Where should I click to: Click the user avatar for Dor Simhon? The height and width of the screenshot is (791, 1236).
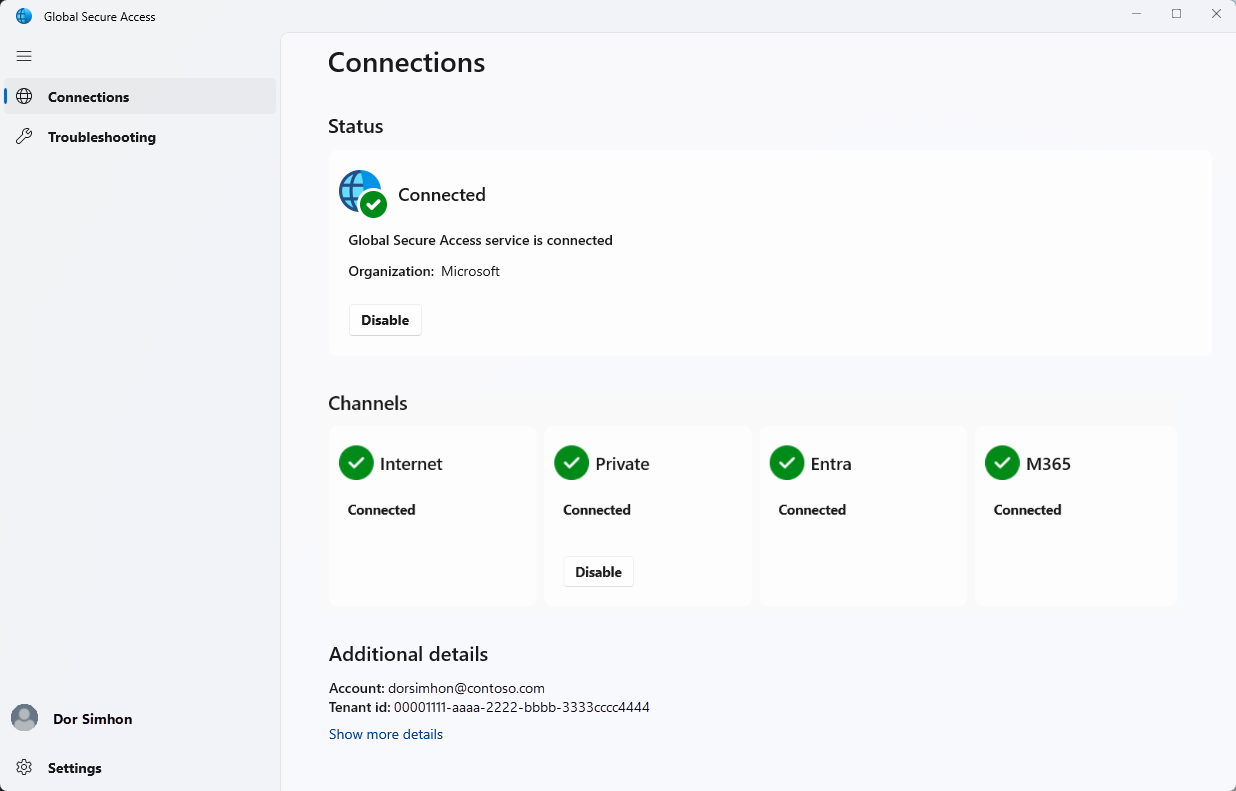[24, 718]
